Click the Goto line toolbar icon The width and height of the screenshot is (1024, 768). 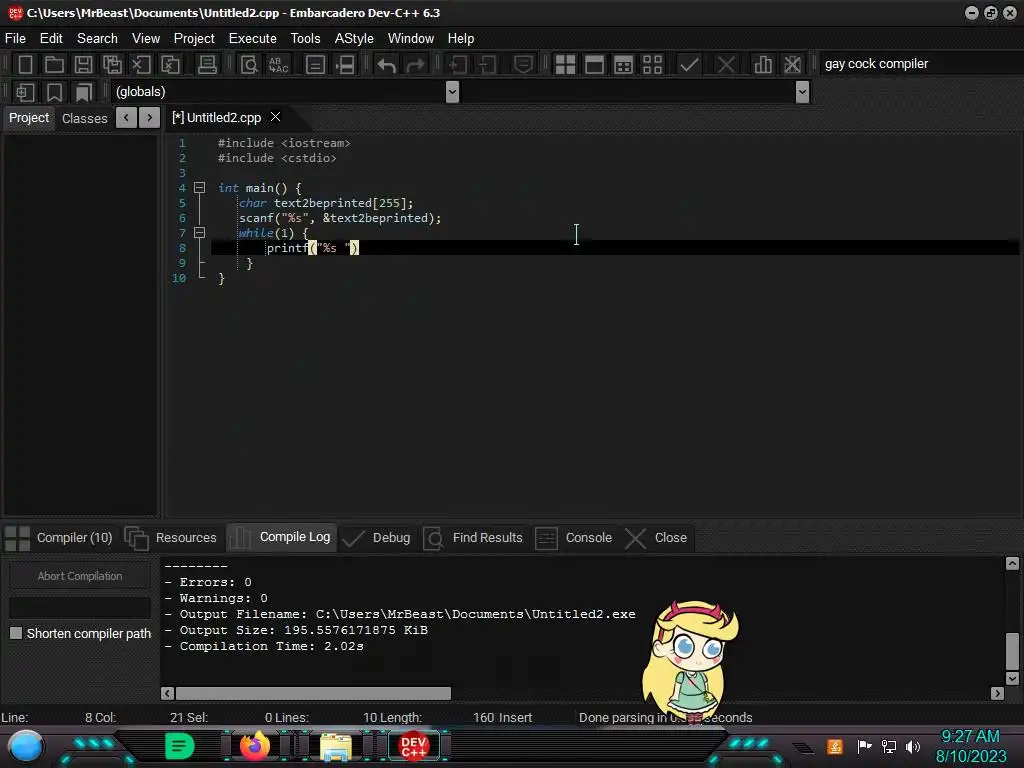click(345, 64)
